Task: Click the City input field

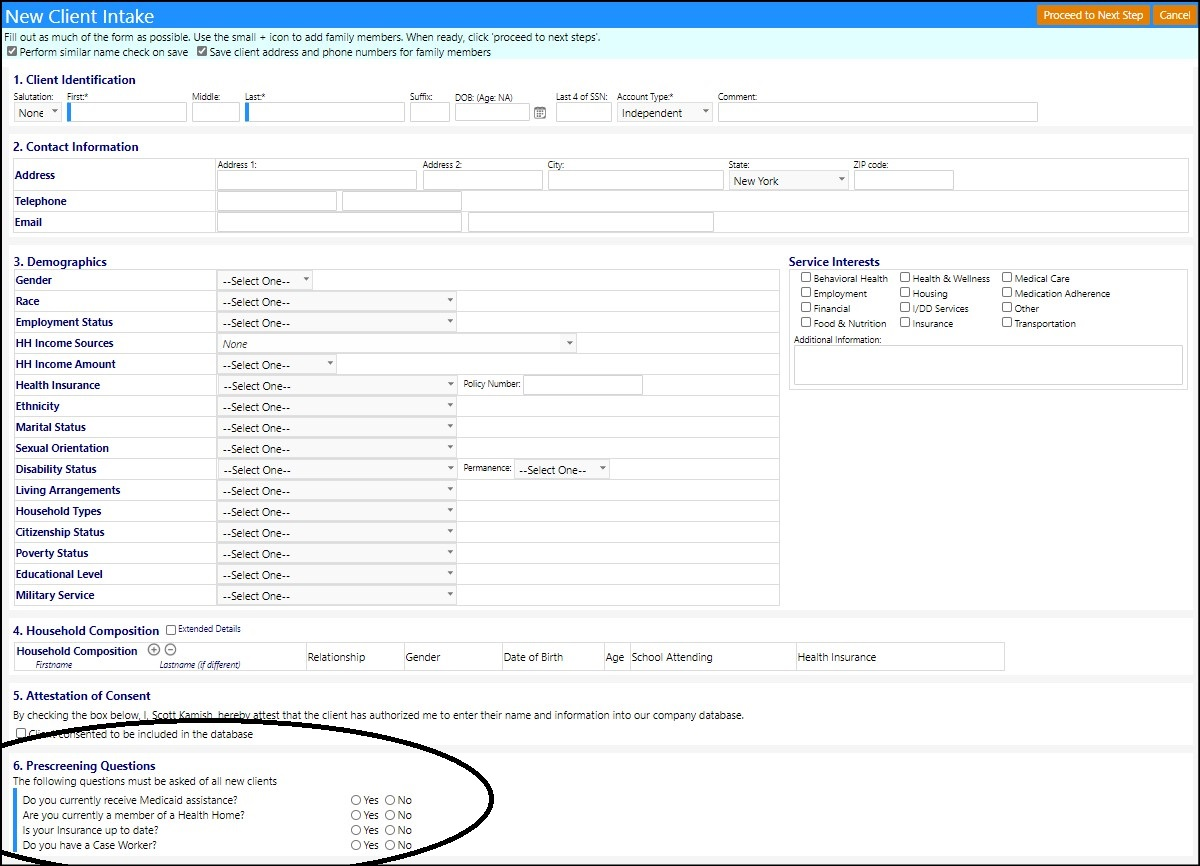Action: tap(636, 180)
